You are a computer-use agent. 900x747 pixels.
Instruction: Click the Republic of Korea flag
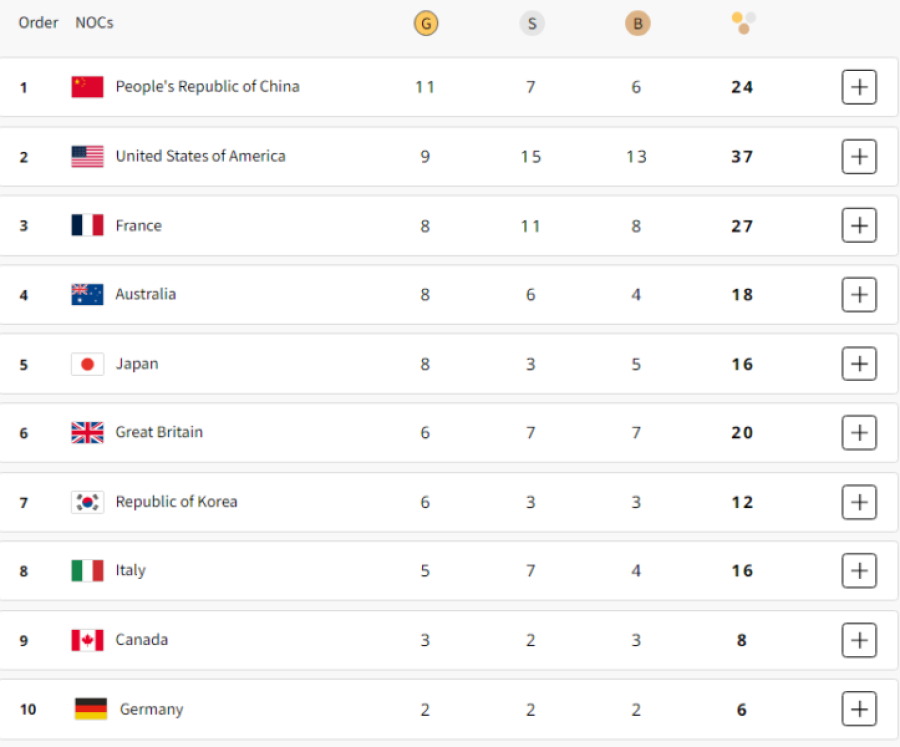[x=87, y=502]
